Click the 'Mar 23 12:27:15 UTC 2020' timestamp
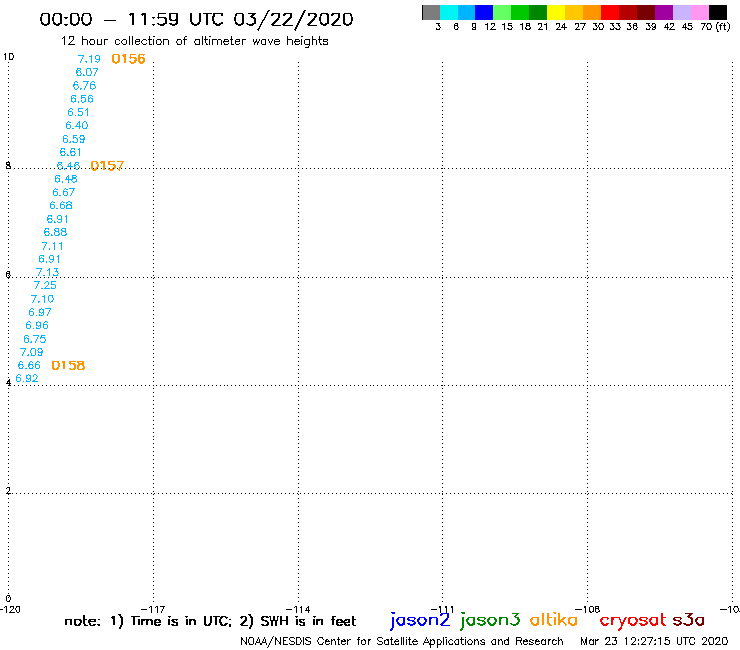740x650 pixels. coord(654,641)
